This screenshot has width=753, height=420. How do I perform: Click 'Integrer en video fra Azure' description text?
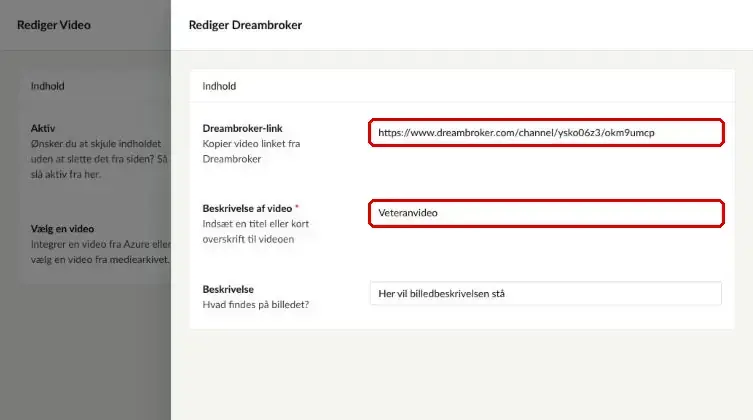tap(100, 252)
